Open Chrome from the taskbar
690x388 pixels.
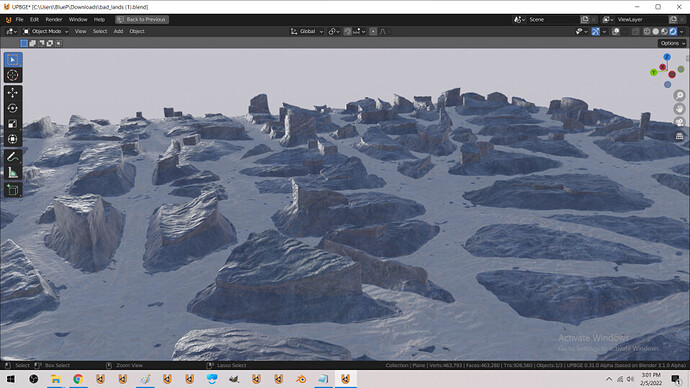78,379
